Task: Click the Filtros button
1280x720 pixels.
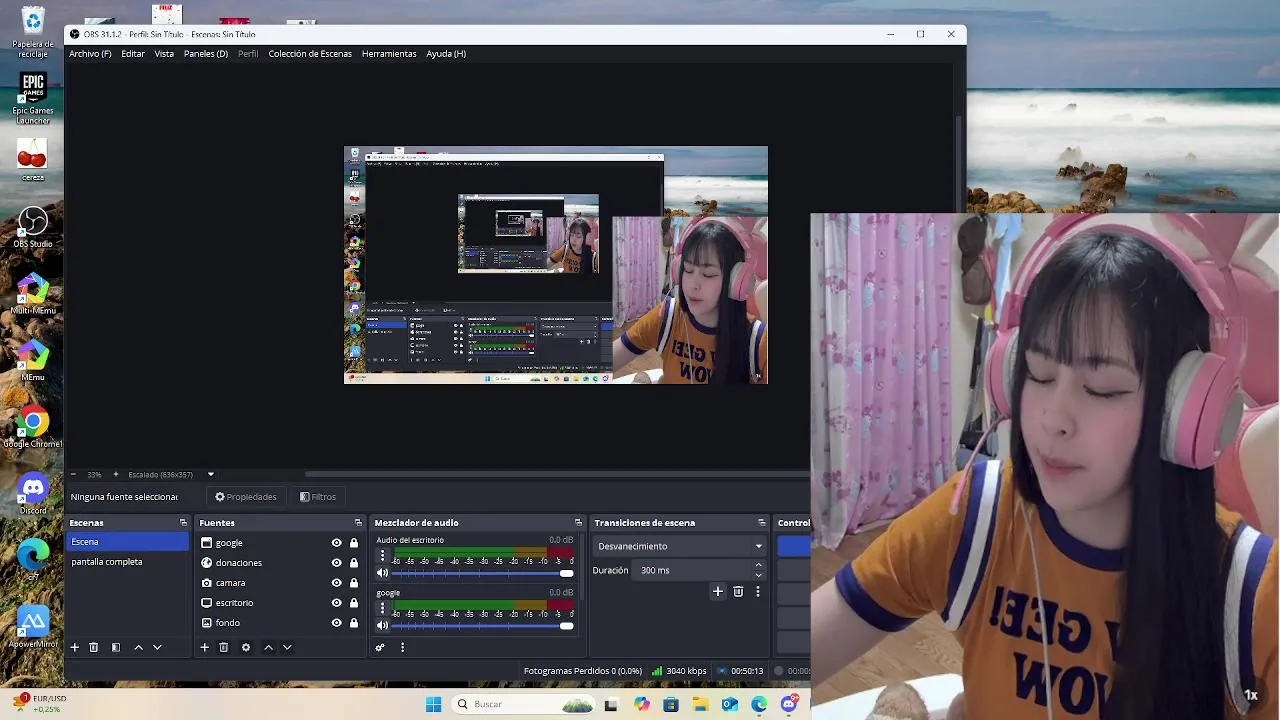Action: (x=318, y=497)
